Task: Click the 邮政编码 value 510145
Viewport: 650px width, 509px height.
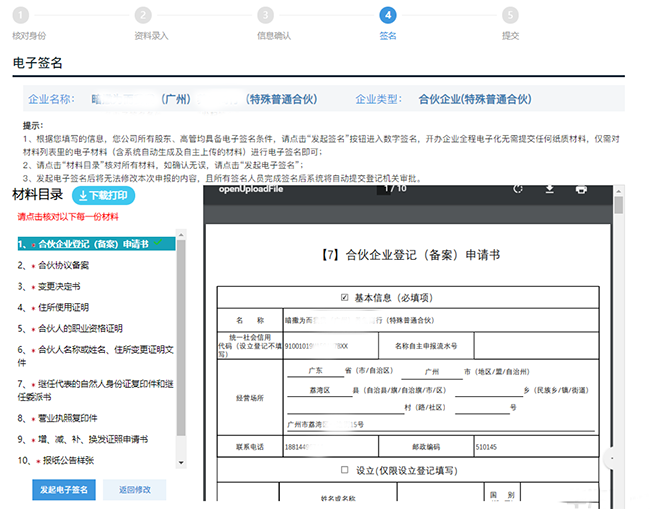Action: point(486,447)
